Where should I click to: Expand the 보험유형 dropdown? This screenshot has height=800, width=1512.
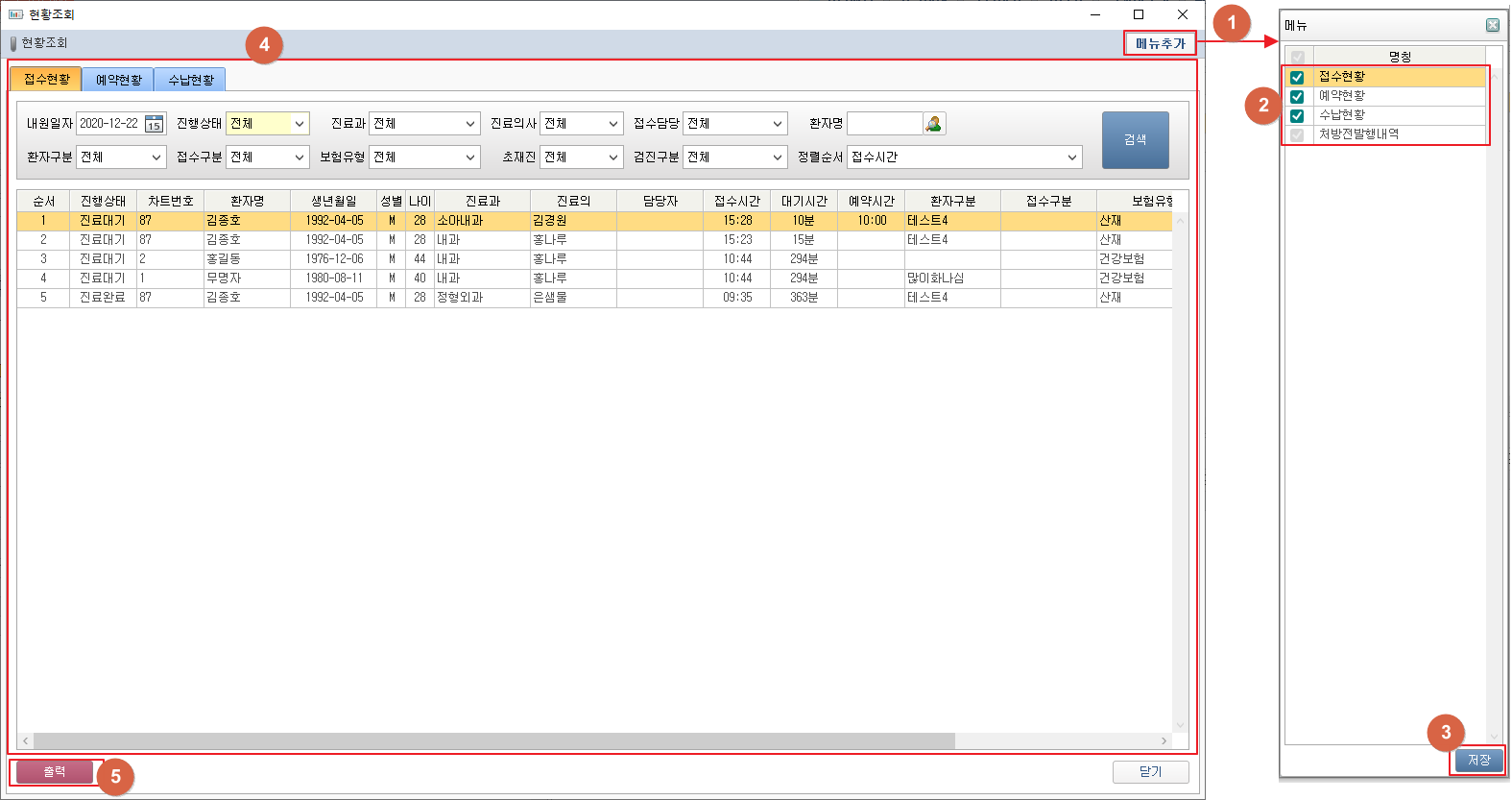[470, 158]
